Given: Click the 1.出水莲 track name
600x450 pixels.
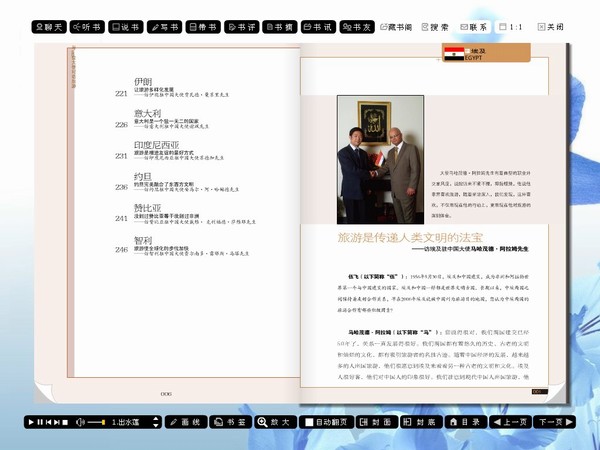Looking at the screenshot, I should (x=125, y=422).
